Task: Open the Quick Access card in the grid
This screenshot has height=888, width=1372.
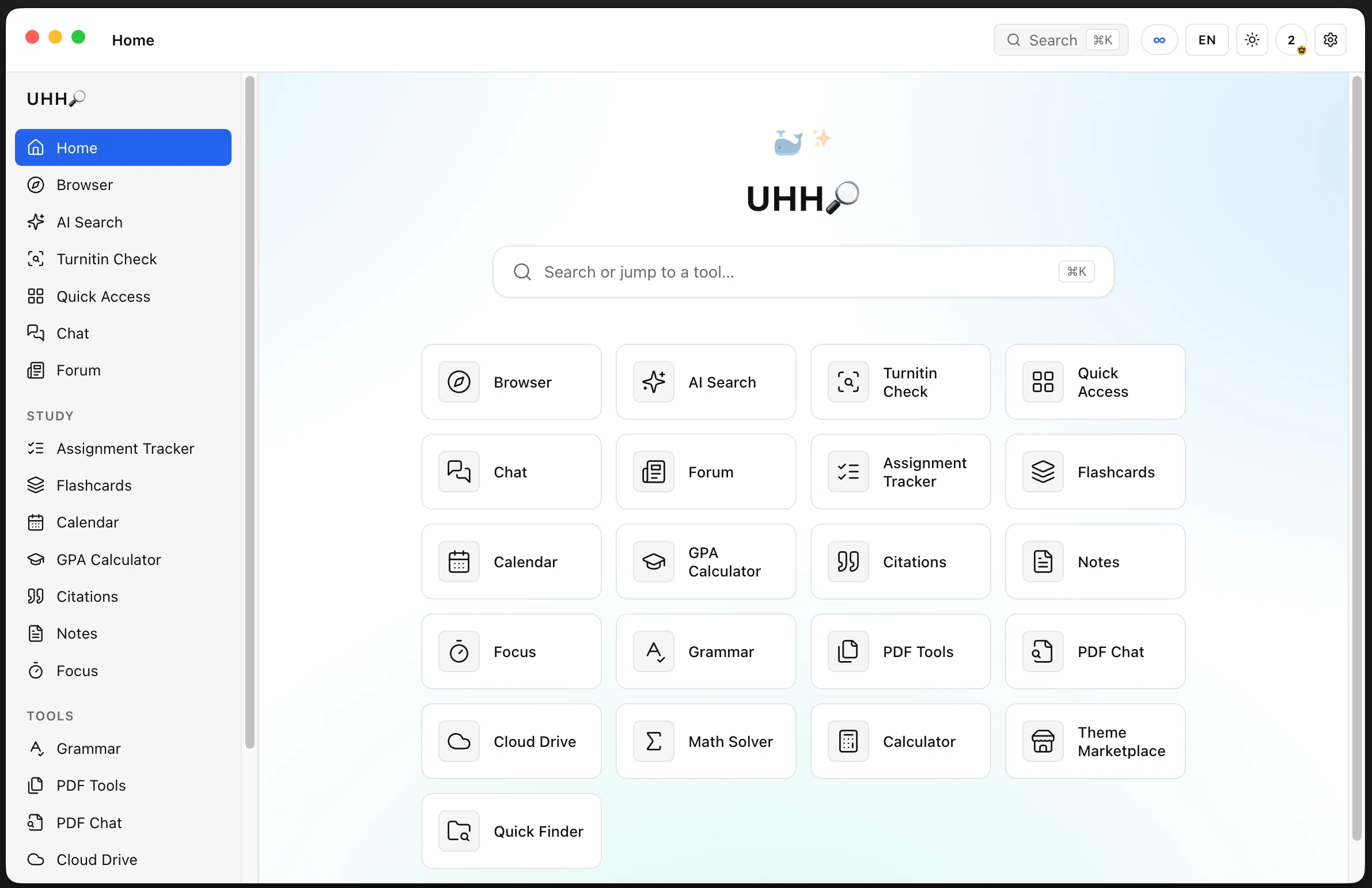Action: click(x=1095, y=382)
